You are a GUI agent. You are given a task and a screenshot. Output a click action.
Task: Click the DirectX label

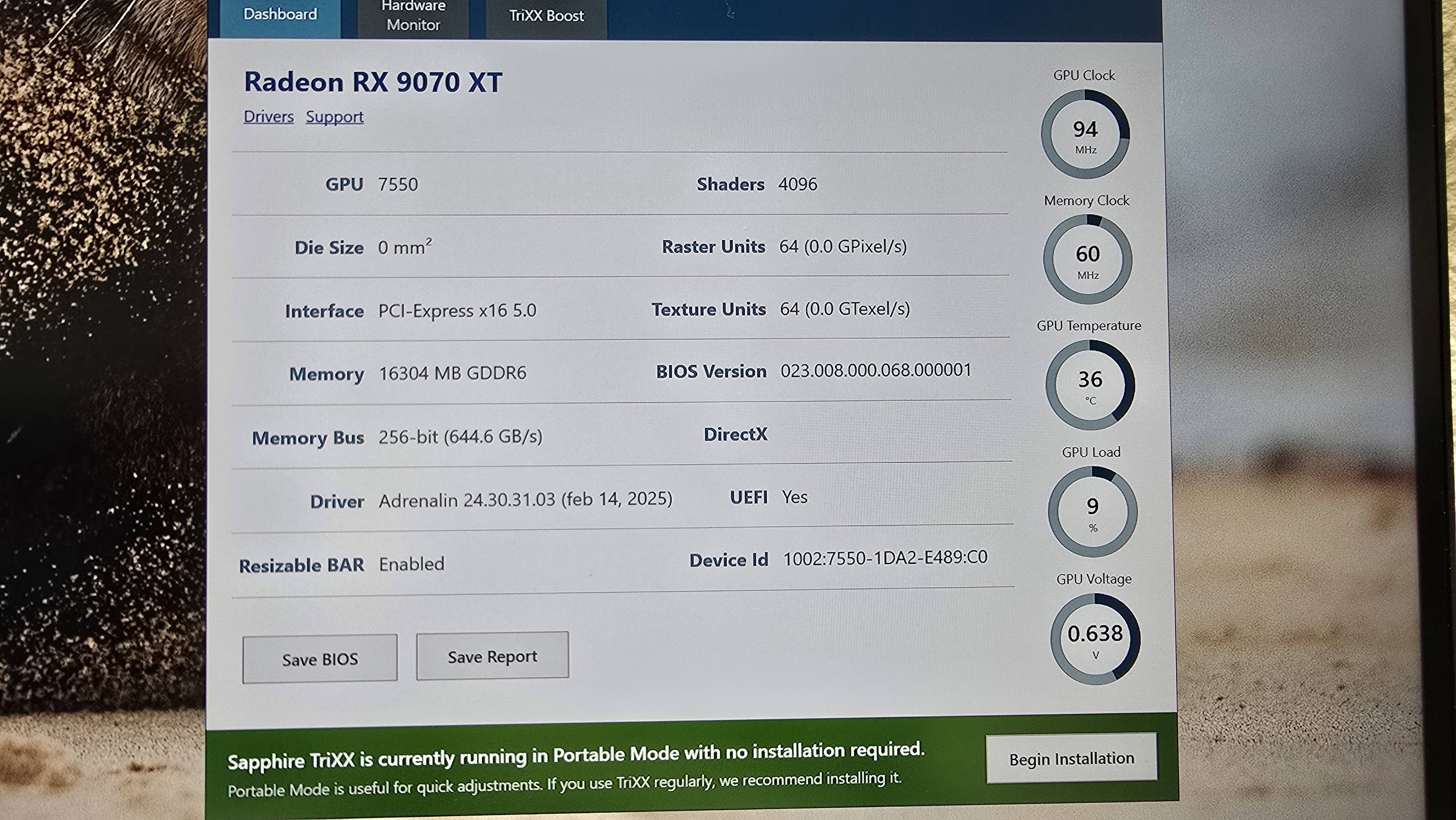coord(735,434)
